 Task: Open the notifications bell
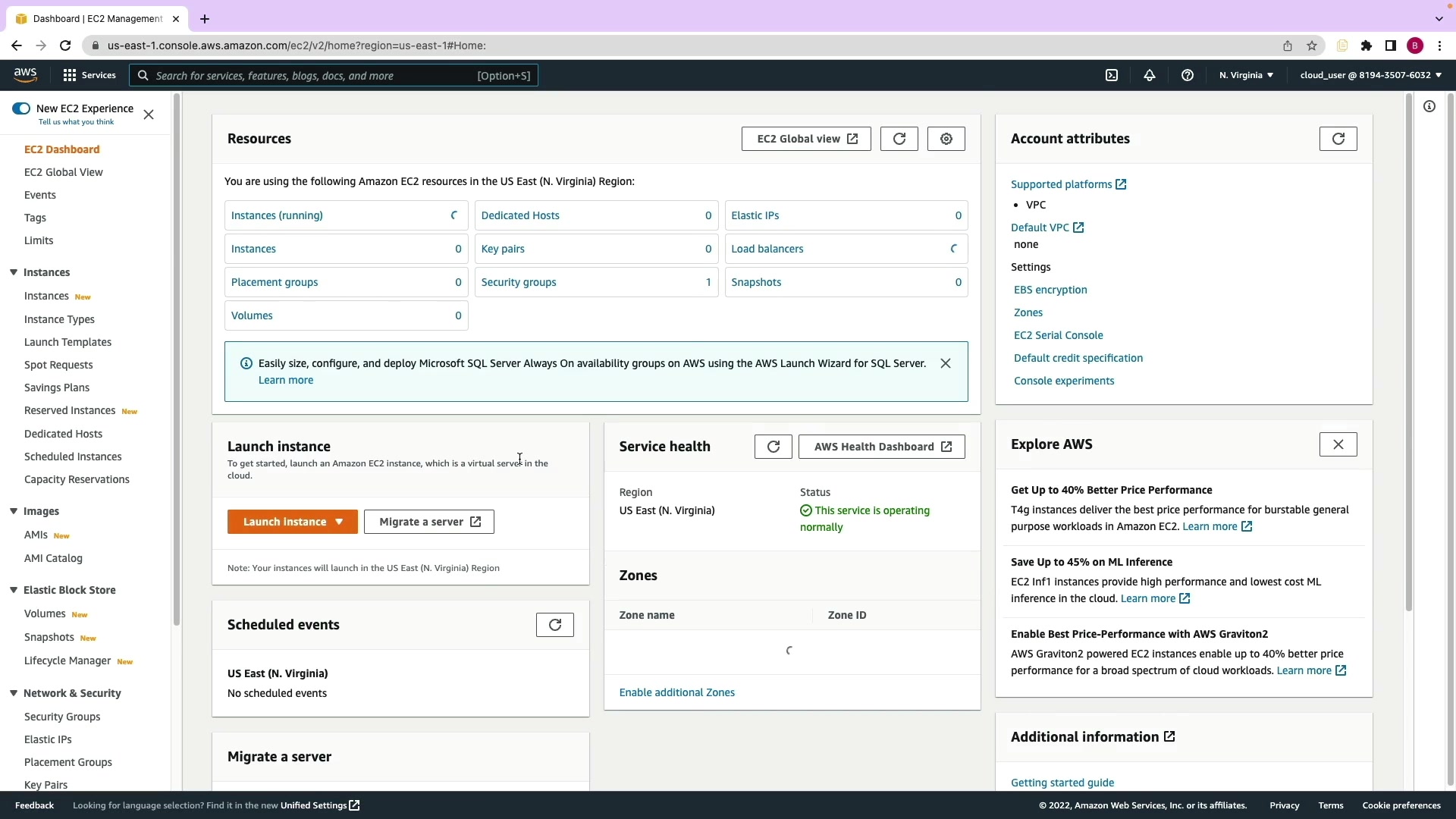(x=1150, y=75)
